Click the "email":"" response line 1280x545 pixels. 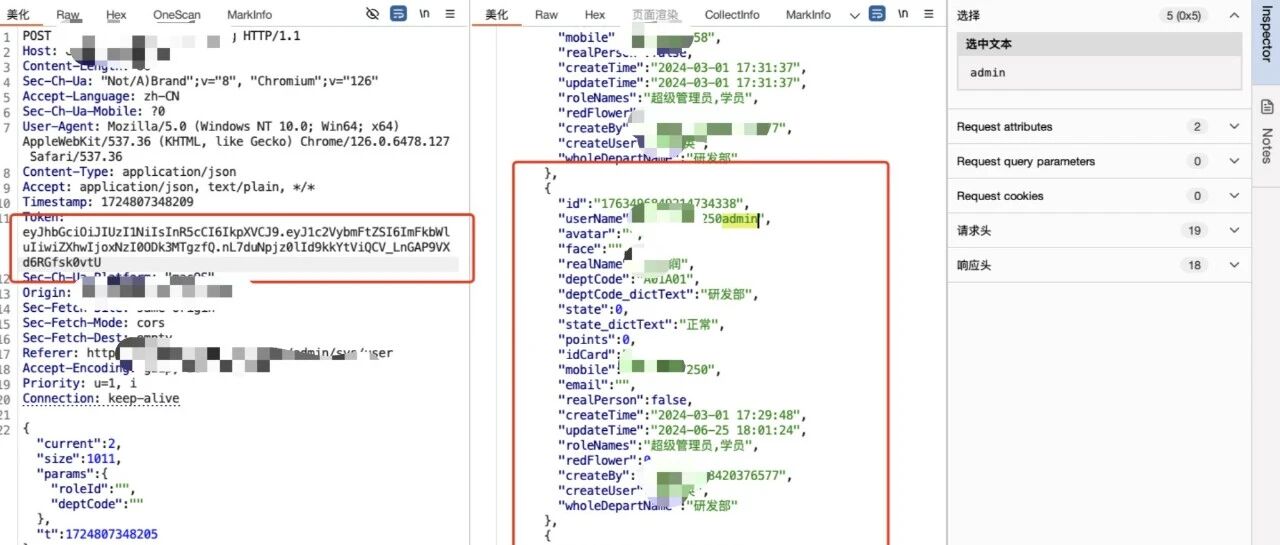[597, 384]
